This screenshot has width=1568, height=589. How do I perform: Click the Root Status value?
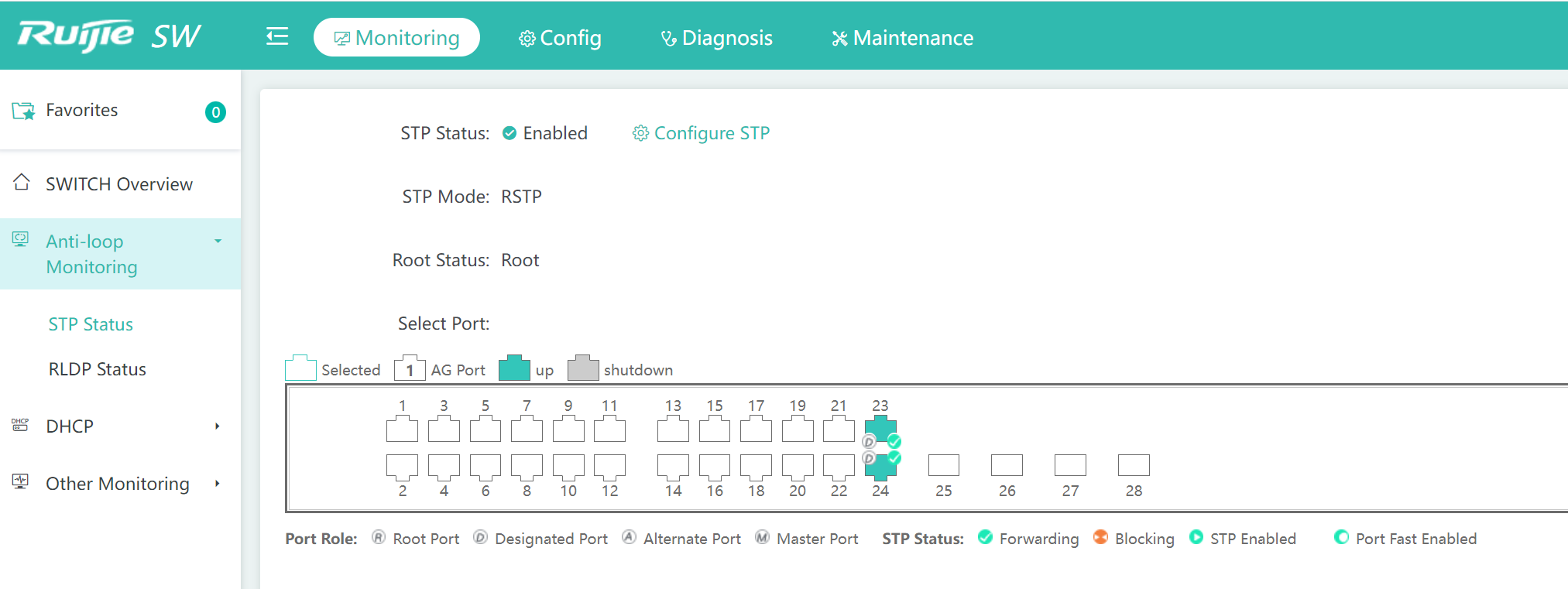pyautogui.click(x=520, y=260)
